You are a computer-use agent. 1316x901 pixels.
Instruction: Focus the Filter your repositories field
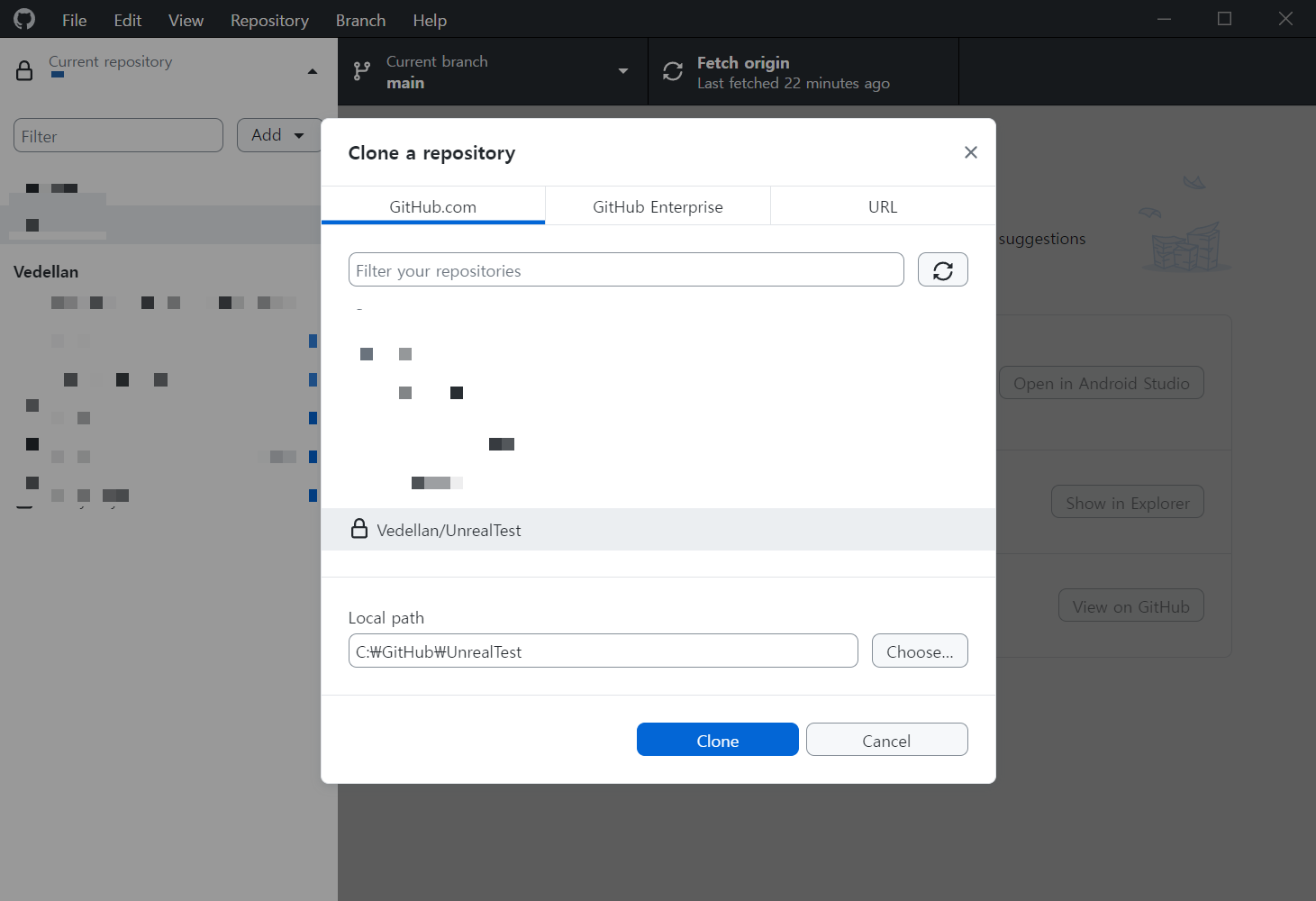[x=626, y=269]
